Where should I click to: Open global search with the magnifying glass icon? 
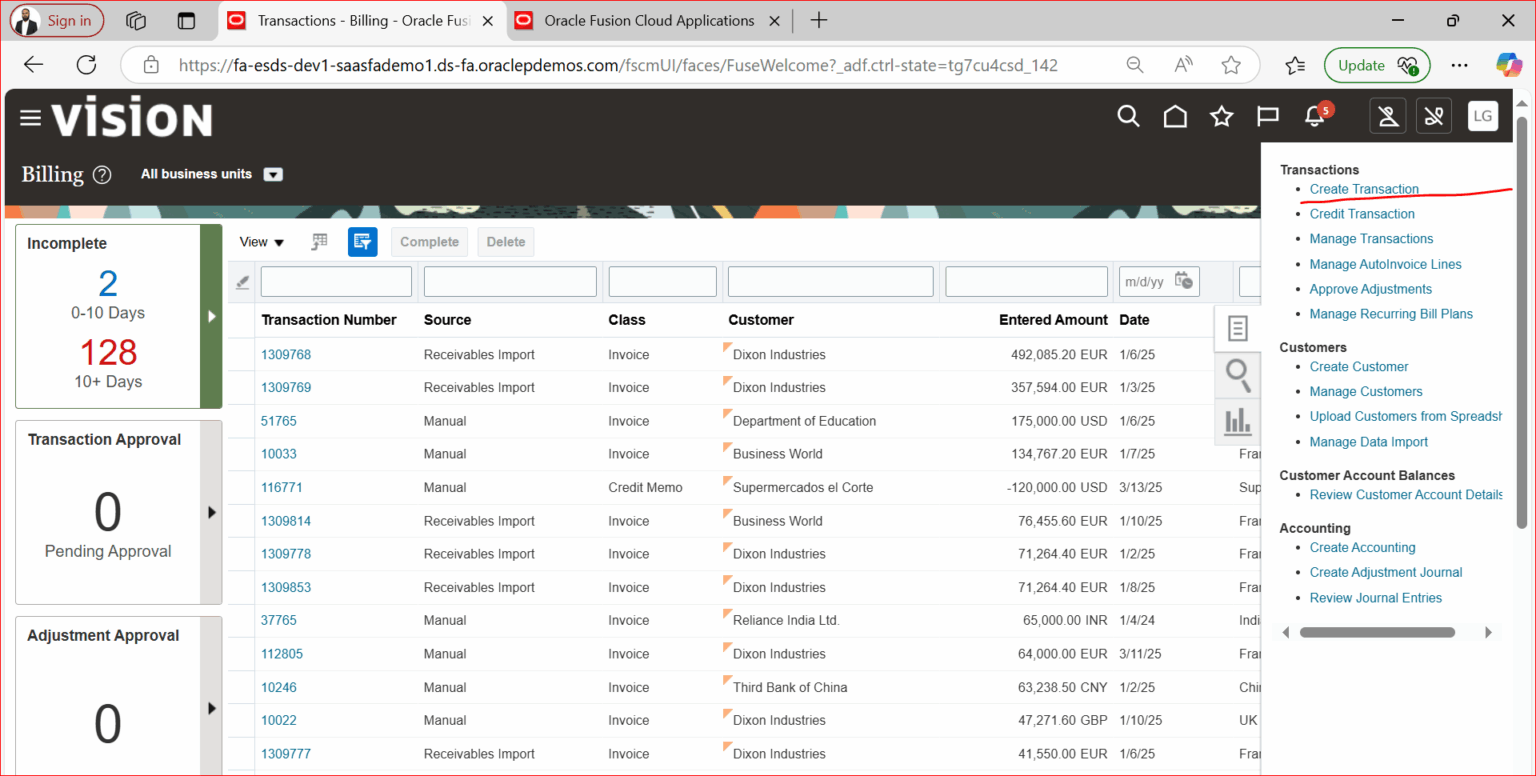point(1128,116)
